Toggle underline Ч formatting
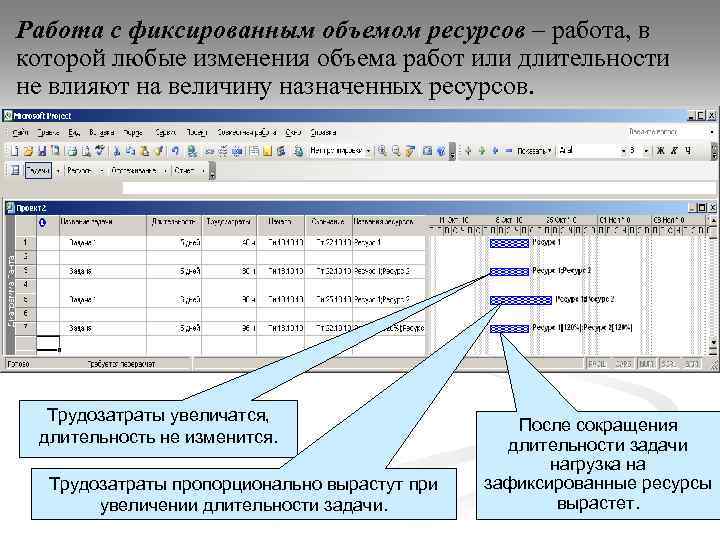The image size is (720, 540). tap(688, 151)
